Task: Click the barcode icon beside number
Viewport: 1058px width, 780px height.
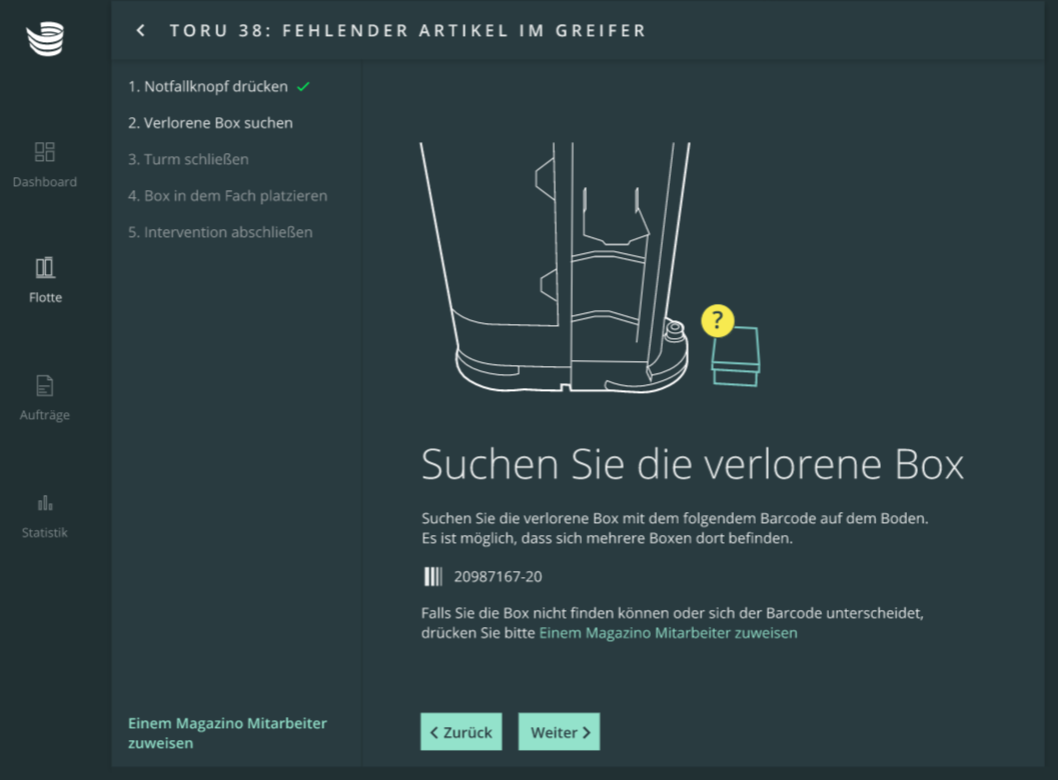Action: [433, 576]
